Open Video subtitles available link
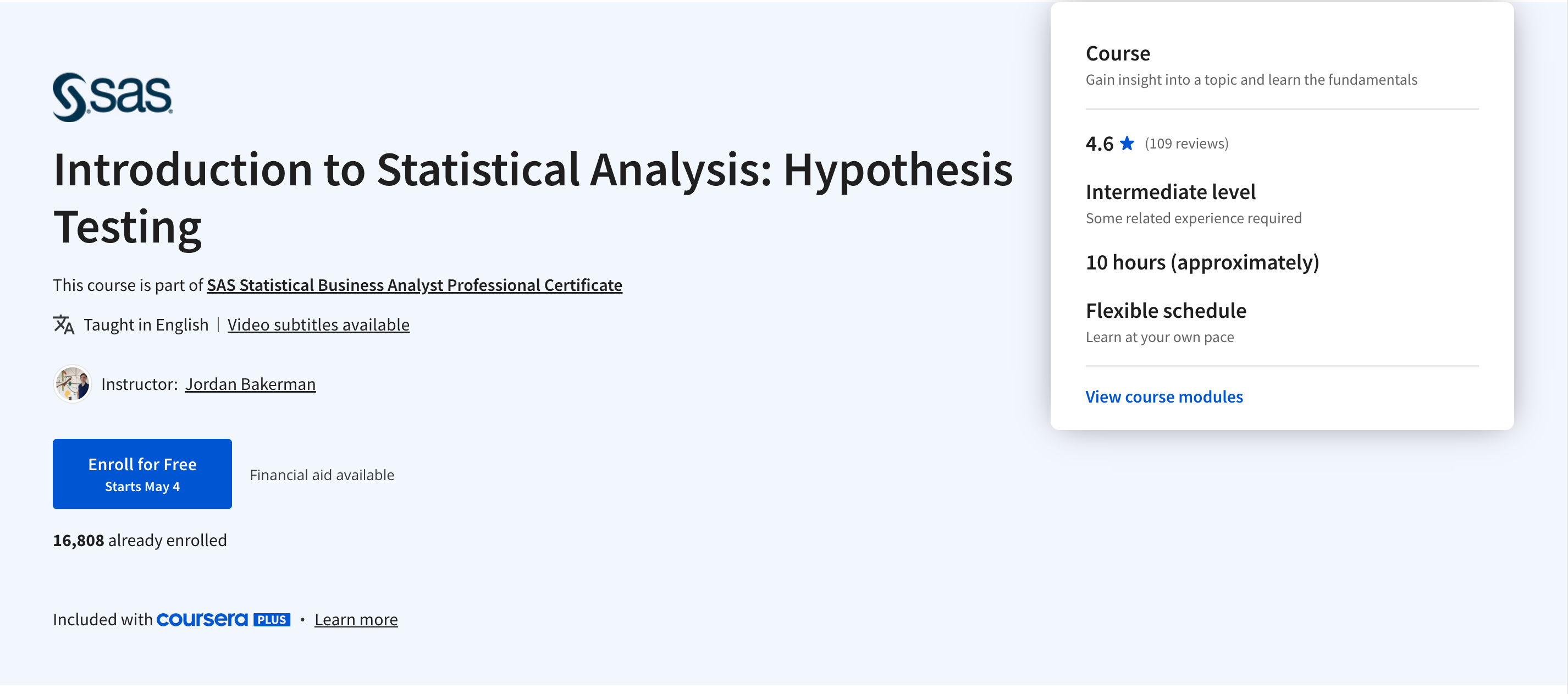This screenshot has width=1568, height=694. [x=318, y=325]
